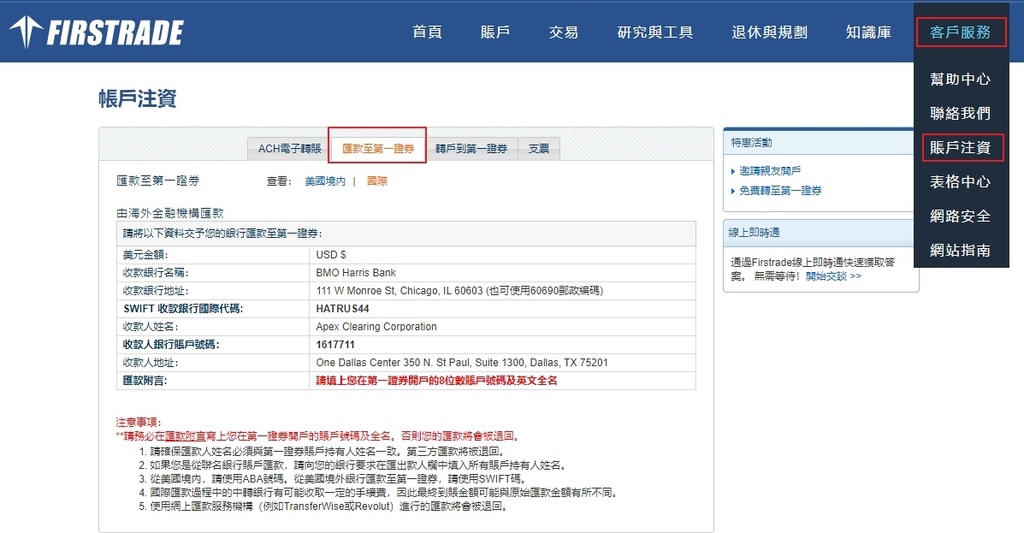The image size is (1024, 533).
Task: Click the recipient Apex Clearing Corporation
Action: [x=376, y=327]
